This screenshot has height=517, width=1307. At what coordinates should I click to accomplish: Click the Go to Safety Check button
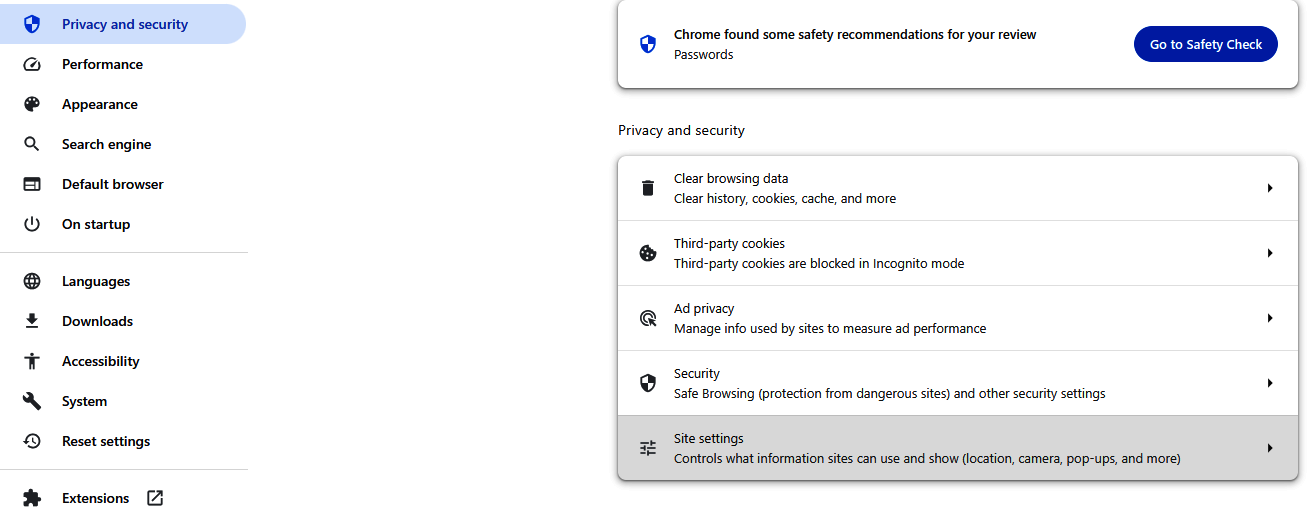pyautogui.click(x=1205, y=44)
